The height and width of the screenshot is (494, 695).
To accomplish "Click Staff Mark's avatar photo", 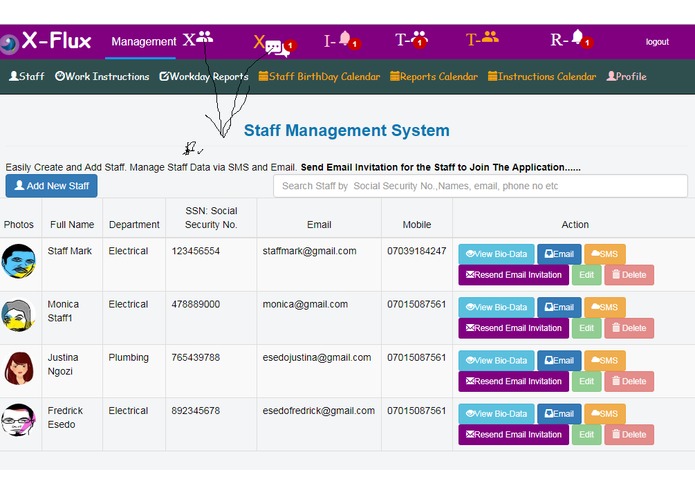I will [x=19, y=261].
